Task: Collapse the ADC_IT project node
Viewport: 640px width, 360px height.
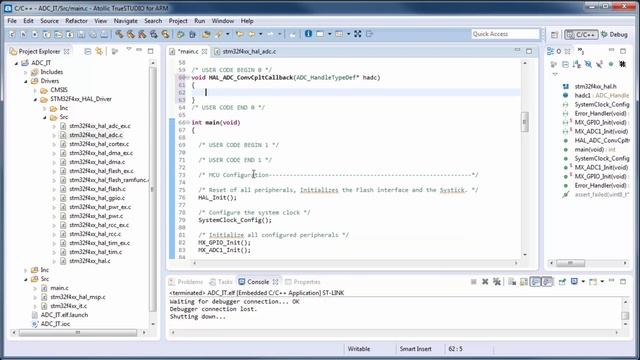Action: click(16, 63)
